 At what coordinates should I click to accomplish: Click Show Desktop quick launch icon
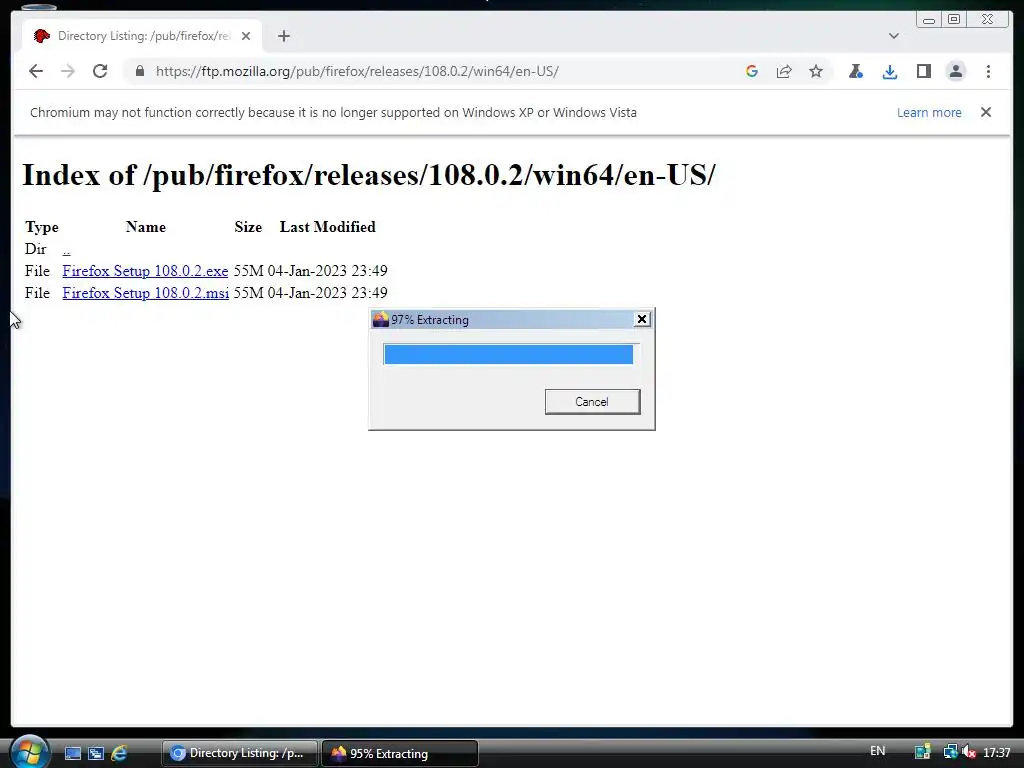point(73,753)
